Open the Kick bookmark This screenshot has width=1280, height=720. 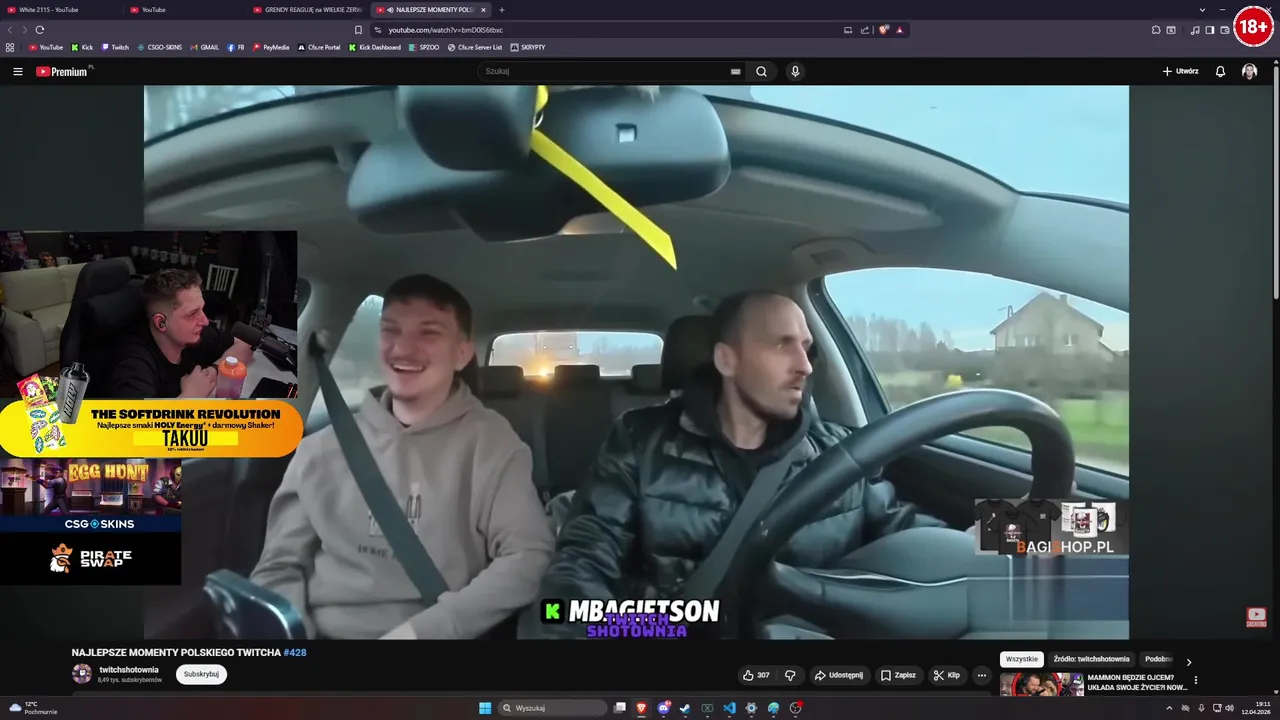point(82,47)
